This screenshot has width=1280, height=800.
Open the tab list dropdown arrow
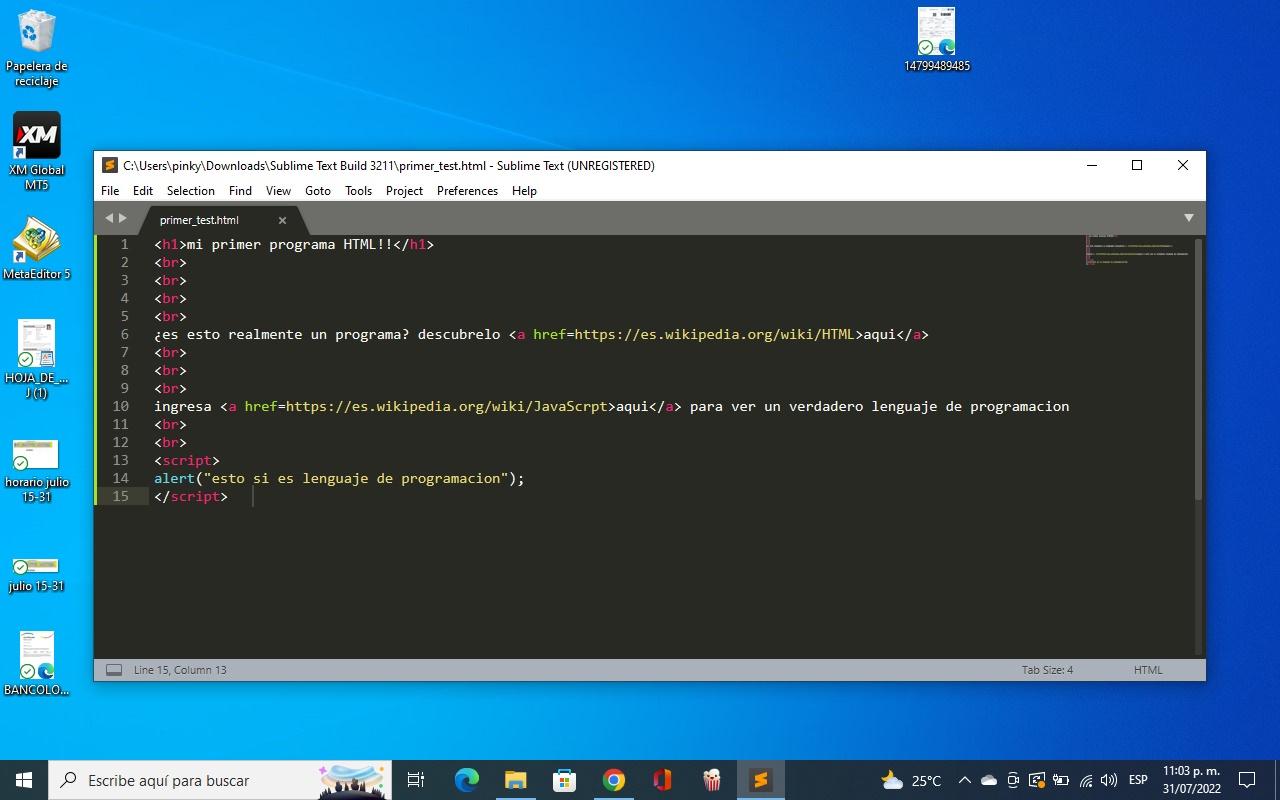(1189, 218)
